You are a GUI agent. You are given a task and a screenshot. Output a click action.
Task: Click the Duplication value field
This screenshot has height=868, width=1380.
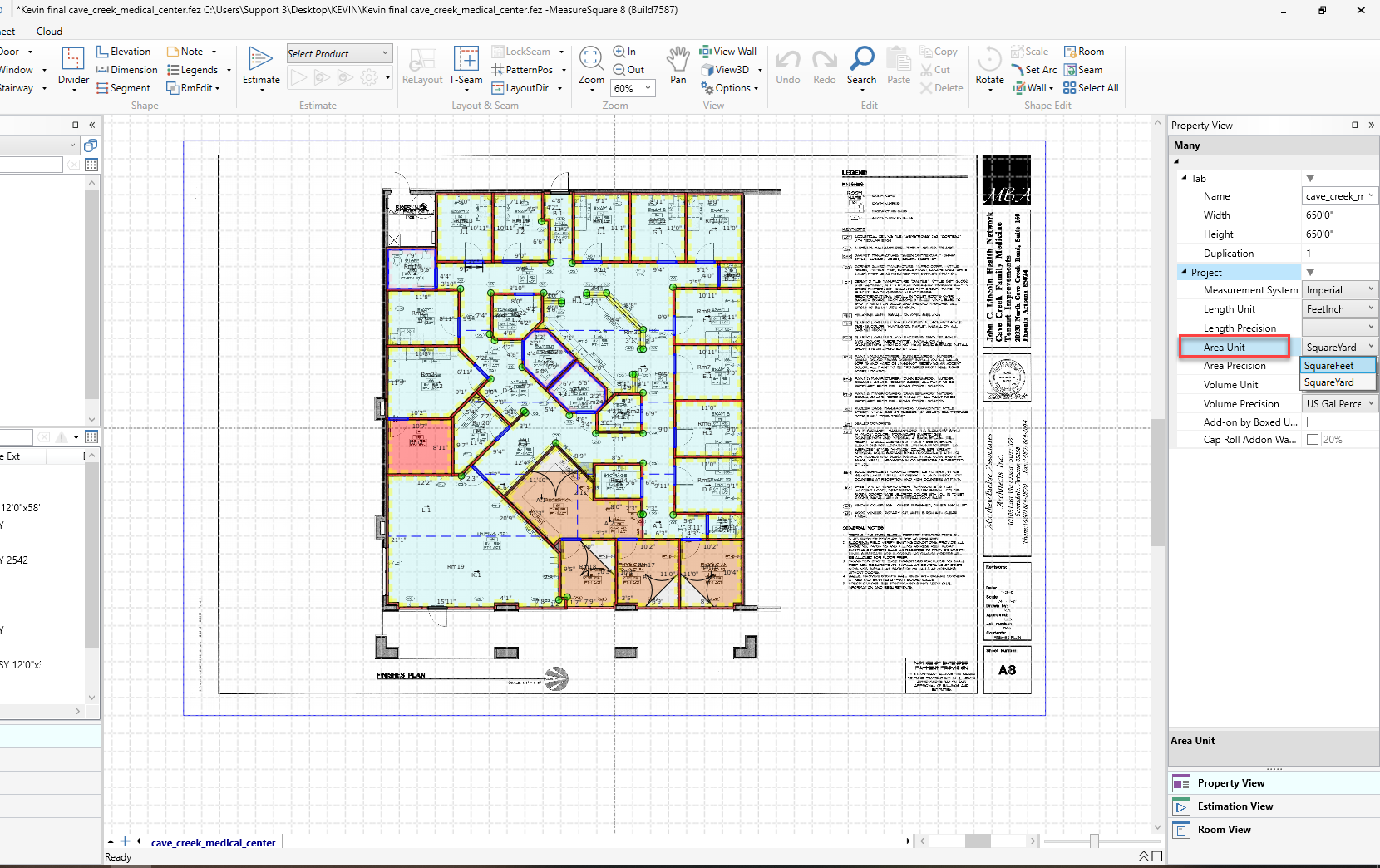tap(1339, 254)
